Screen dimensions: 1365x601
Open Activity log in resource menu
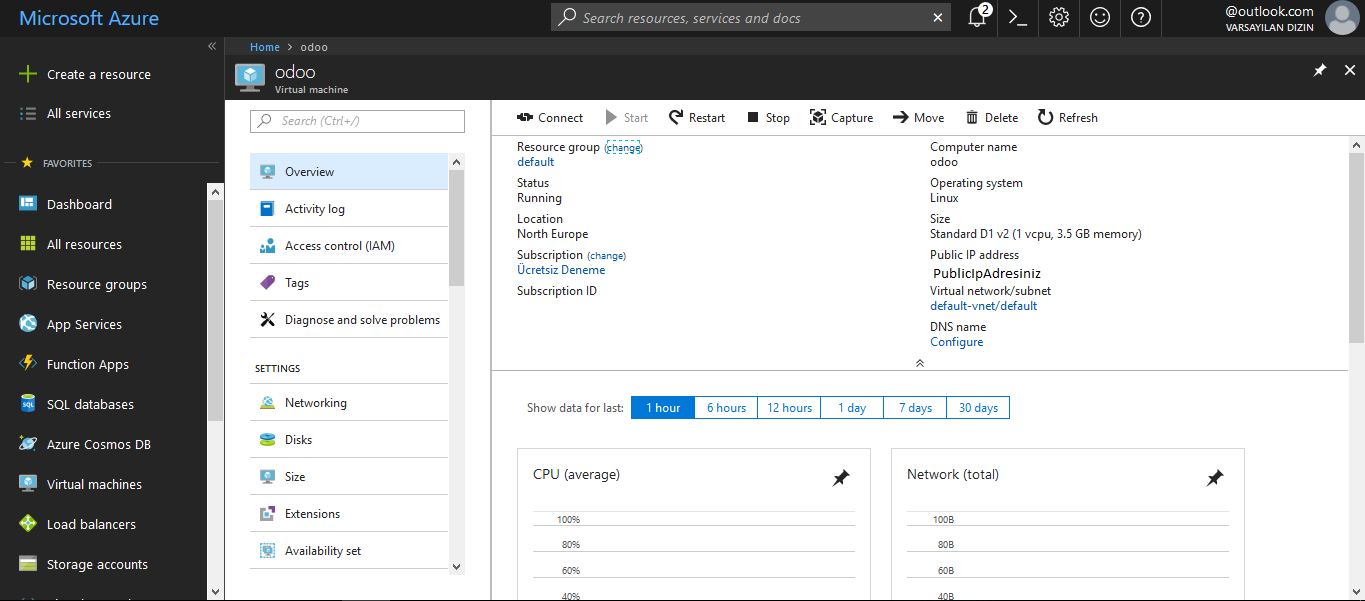pos(314,209)
